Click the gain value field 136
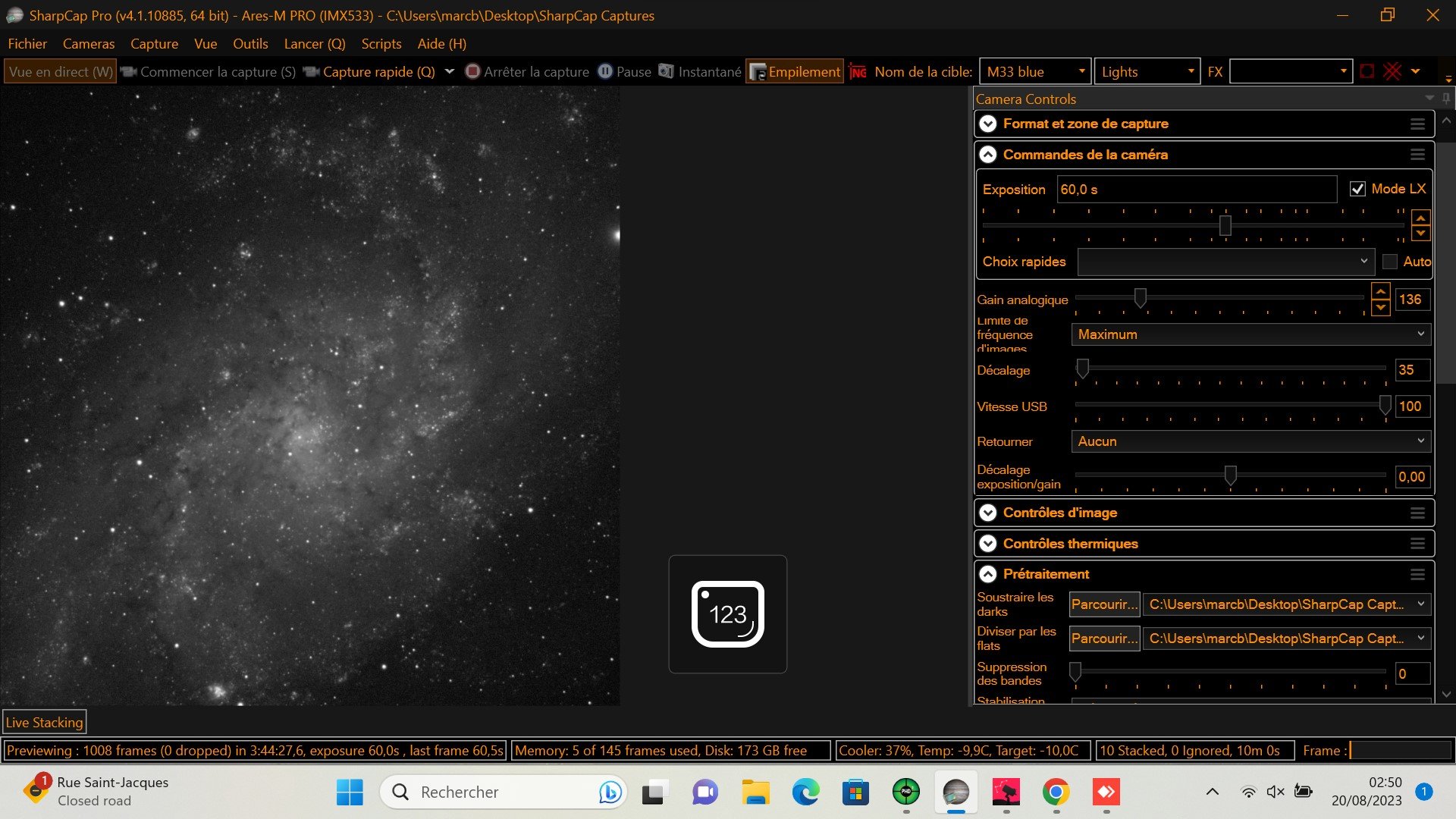The width and height of the screenshot is (1456, 819). 1412,300
